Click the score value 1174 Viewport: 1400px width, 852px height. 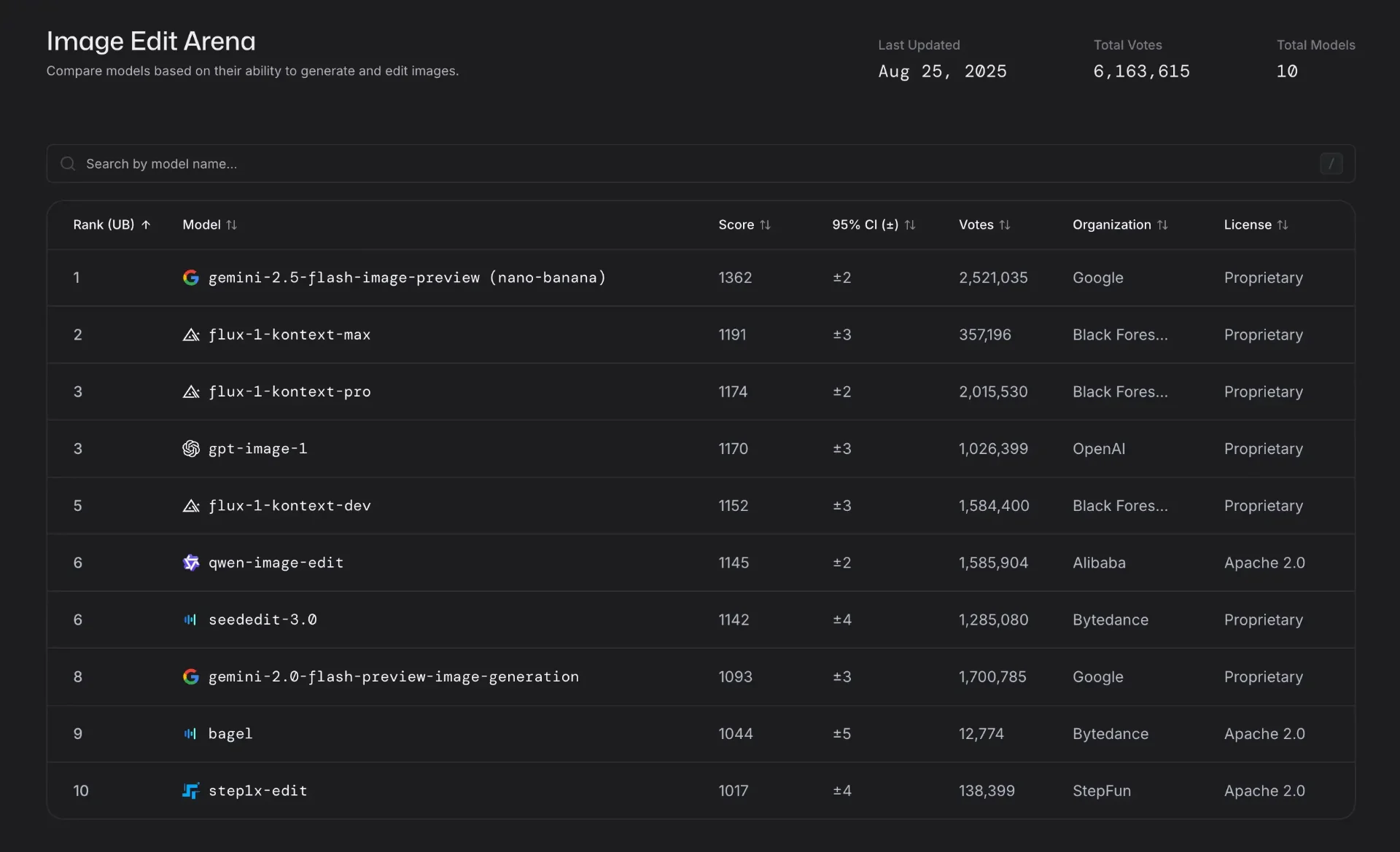point(733,391)
